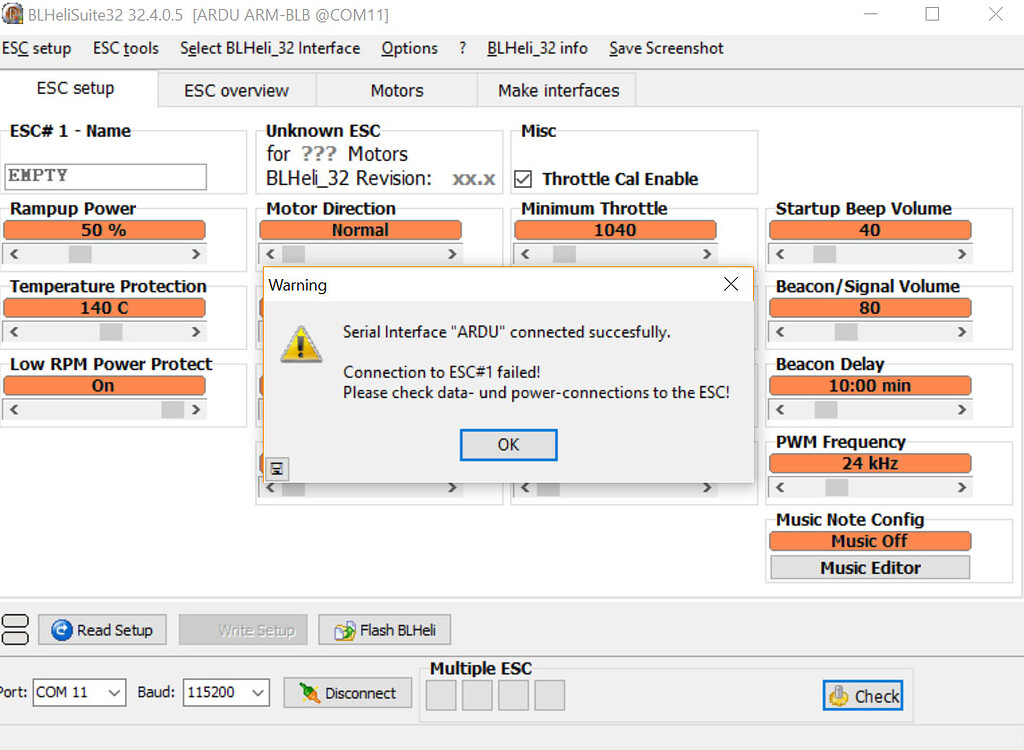Dismiss the warning by clicking OK
Image resolution: width=1024 pixels, height=750 pixels.
pyautogui.click(x=508, y=444)
